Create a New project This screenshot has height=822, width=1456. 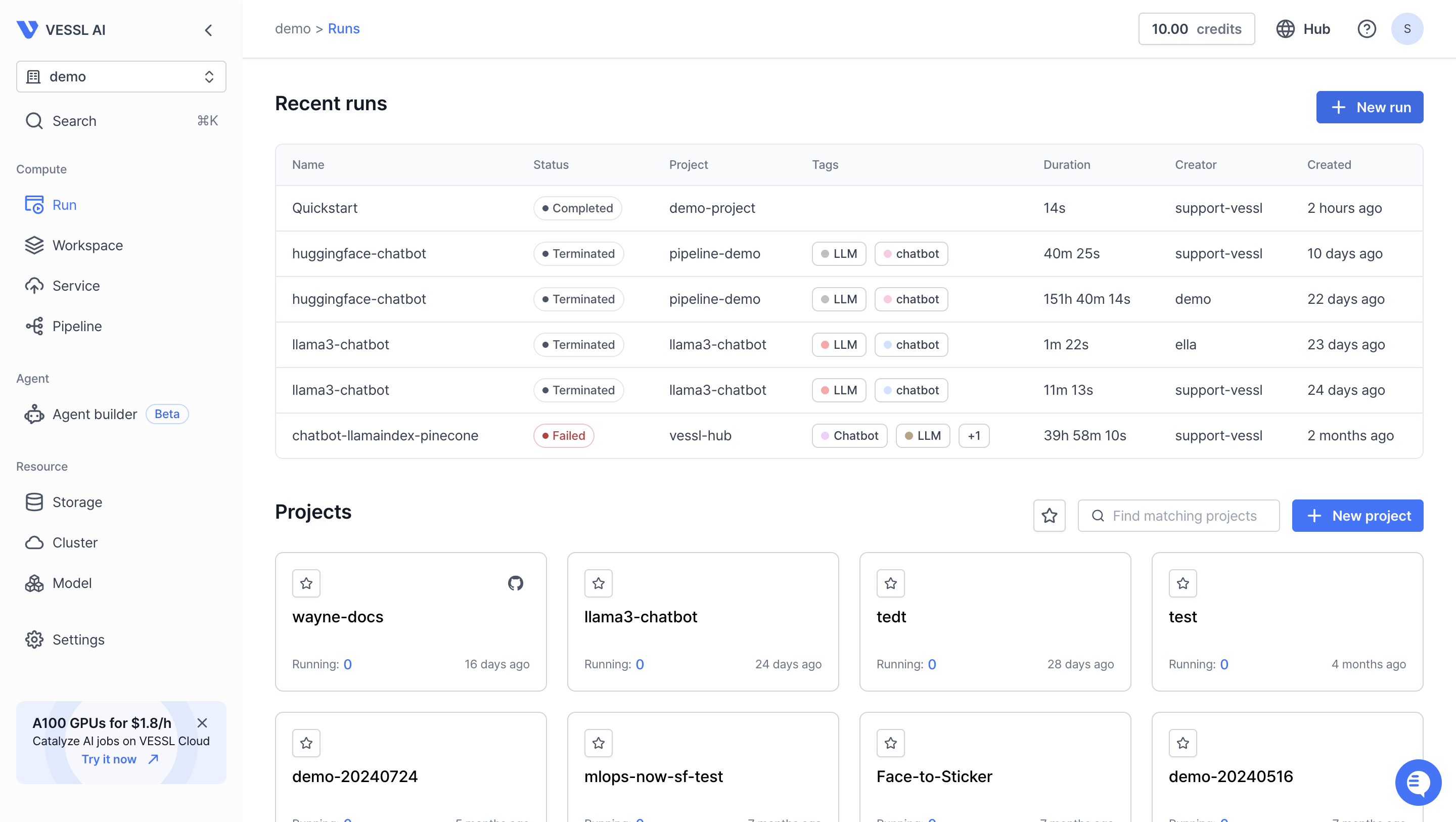[x=1357, y=515]
